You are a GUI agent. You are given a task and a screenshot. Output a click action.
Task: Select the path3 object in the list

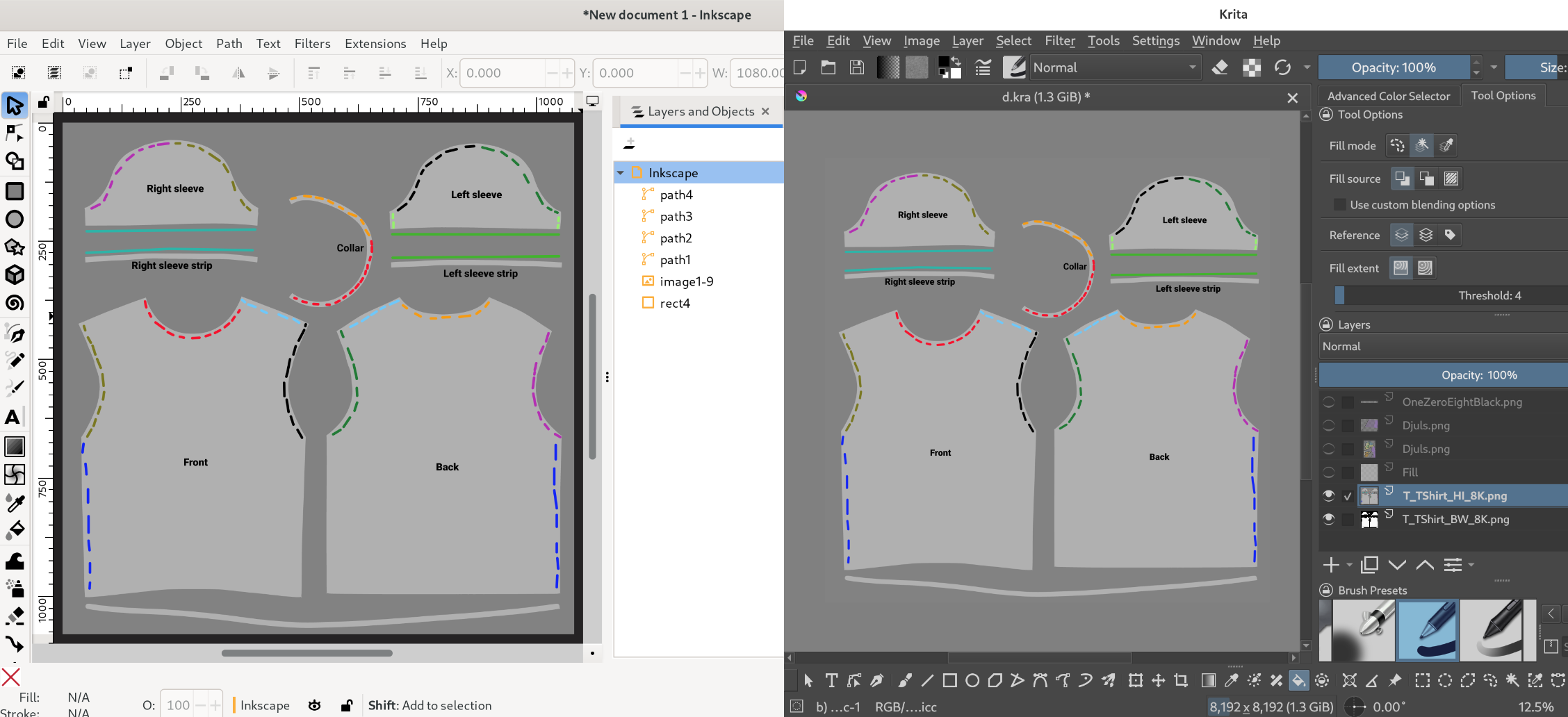pos(676,216)
